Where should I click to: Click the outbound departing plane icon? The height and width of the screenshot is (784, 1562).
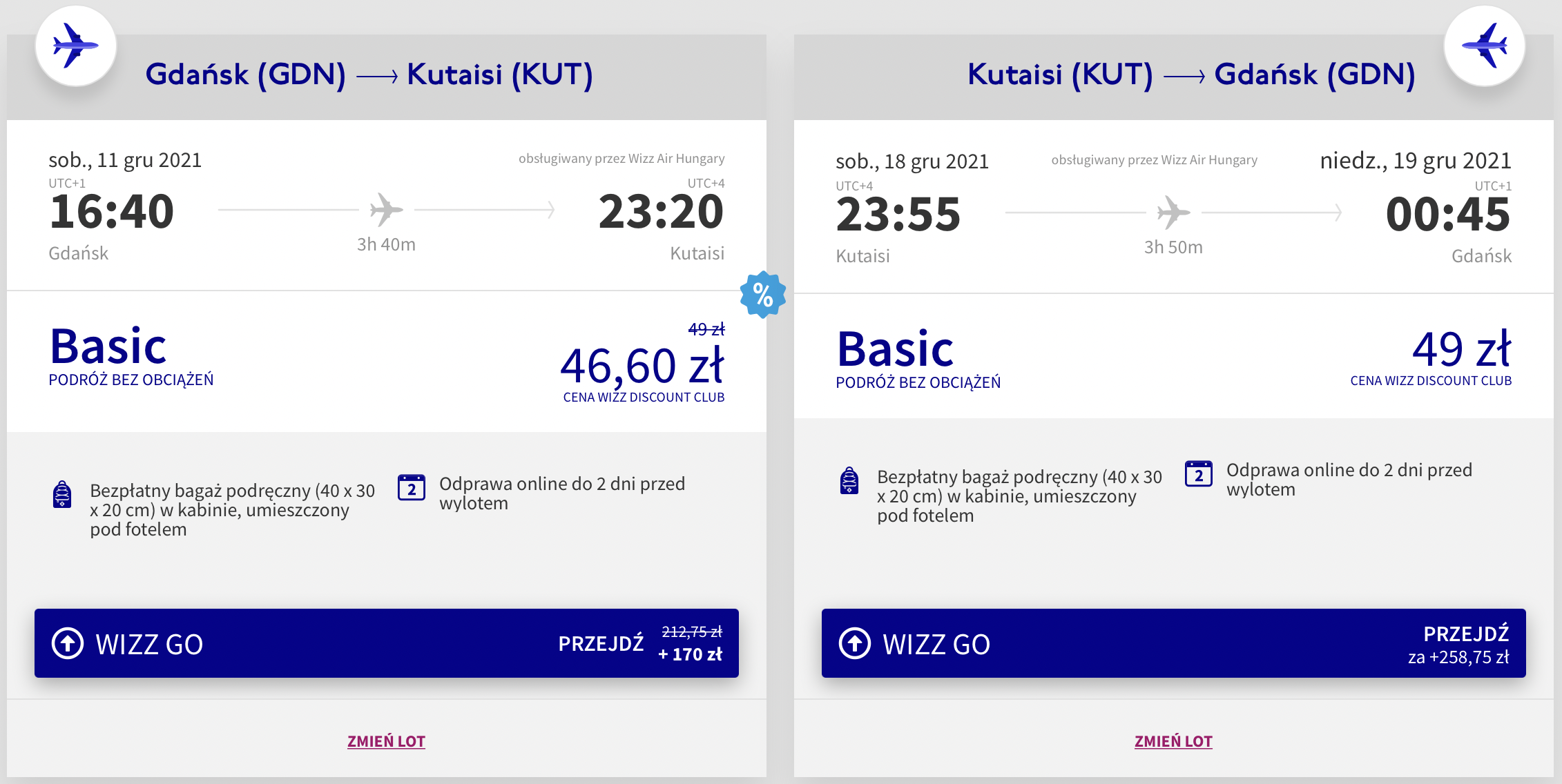coord(76,46)
